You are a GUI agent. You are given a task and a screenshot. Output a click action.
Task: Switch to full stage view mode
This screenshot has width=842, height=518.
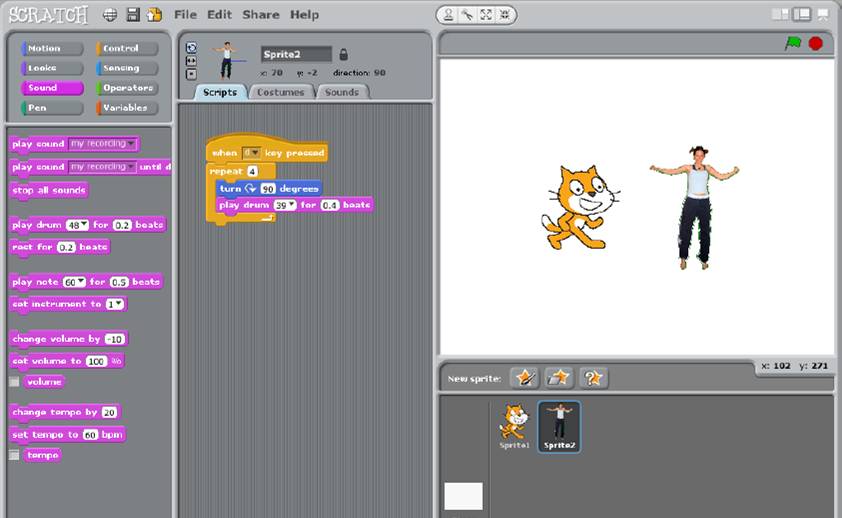pyautogui.click(x=802, y=14)
